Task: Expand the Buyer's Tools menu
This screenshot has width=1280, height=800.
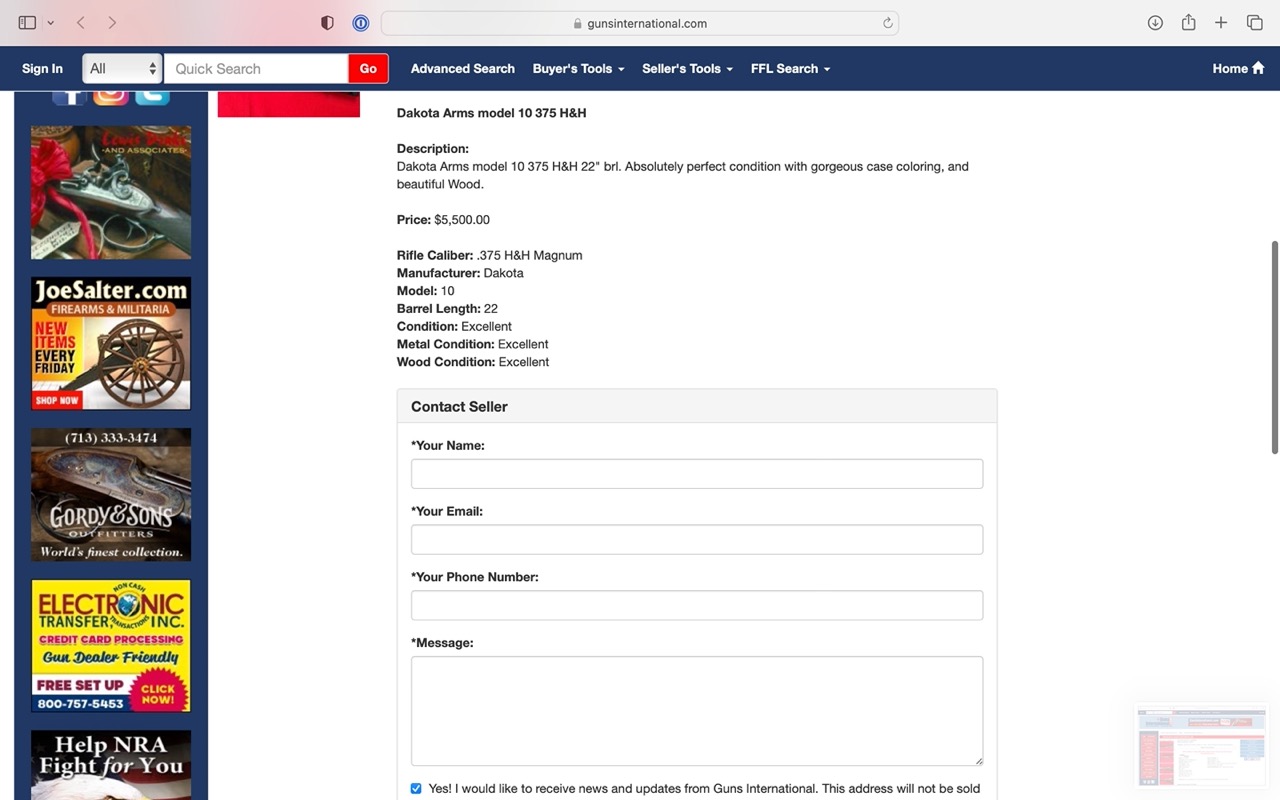Action: 578,68
